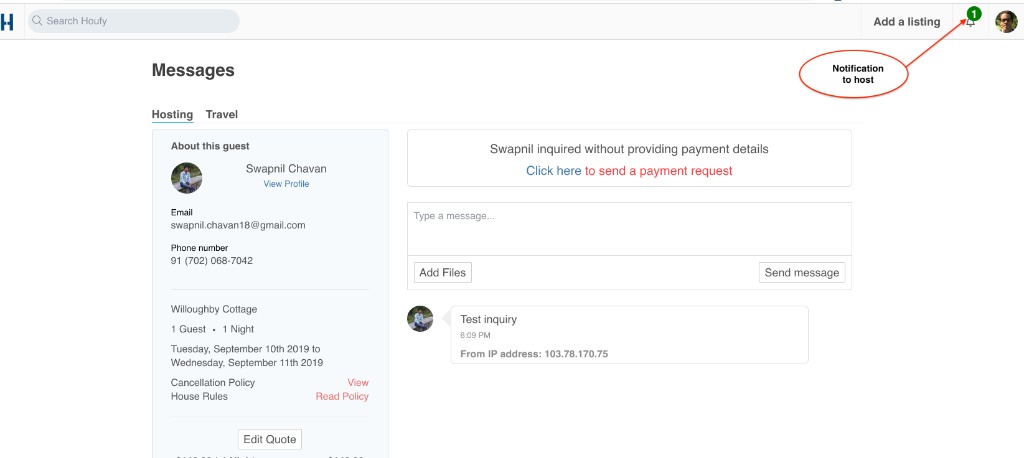Click the Add Files button
The height and width of the screenshot is (458, 1024).
[x=443, y=272]
